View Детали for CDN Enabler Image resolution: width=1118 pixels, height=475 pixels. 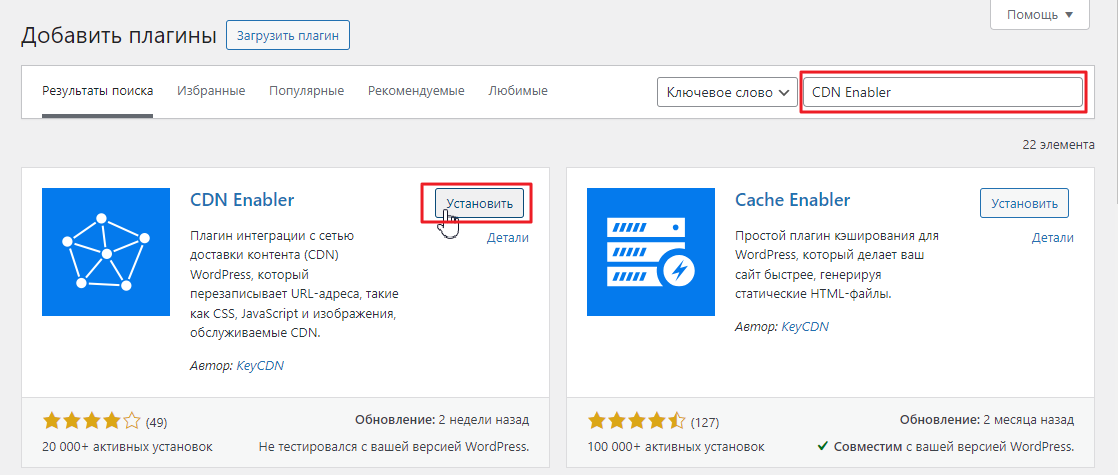click(x=507, y=238)
